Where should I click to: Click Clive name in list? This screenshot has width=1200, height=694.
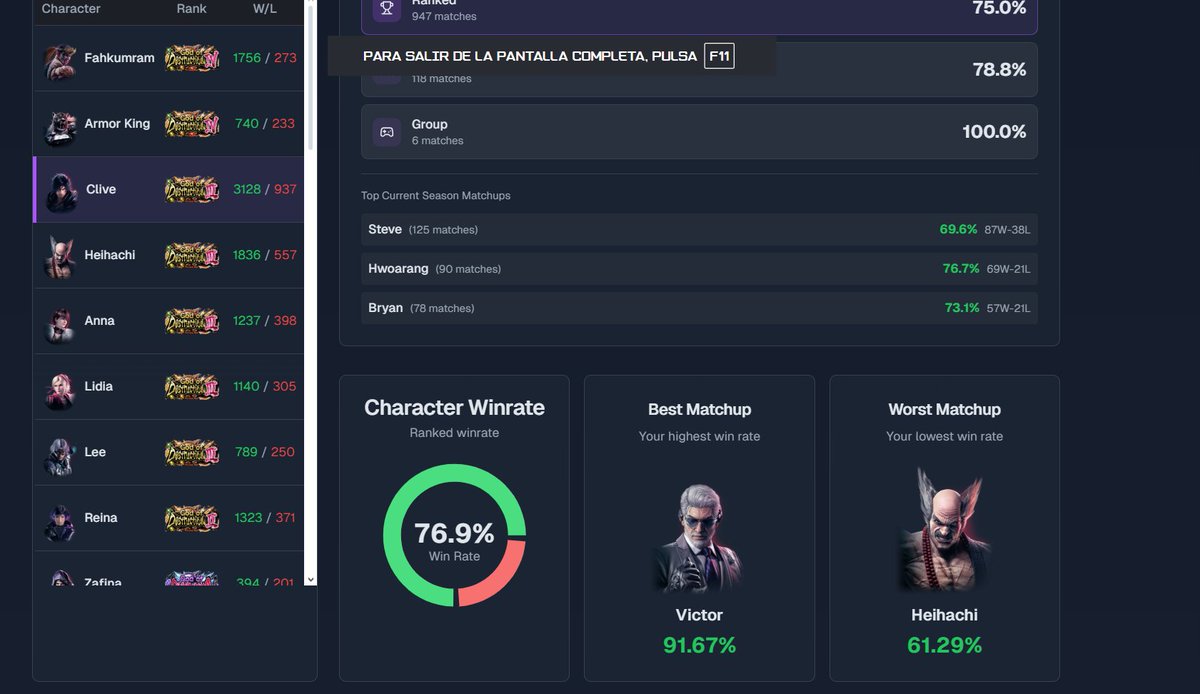(101, 189)
